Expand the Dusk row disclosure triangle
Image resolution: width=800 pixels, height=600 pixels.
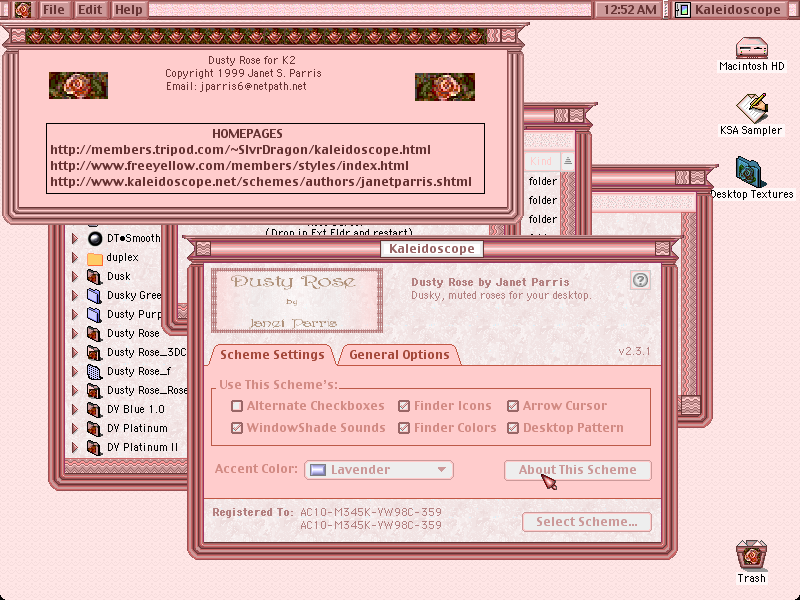coord(75,277)
